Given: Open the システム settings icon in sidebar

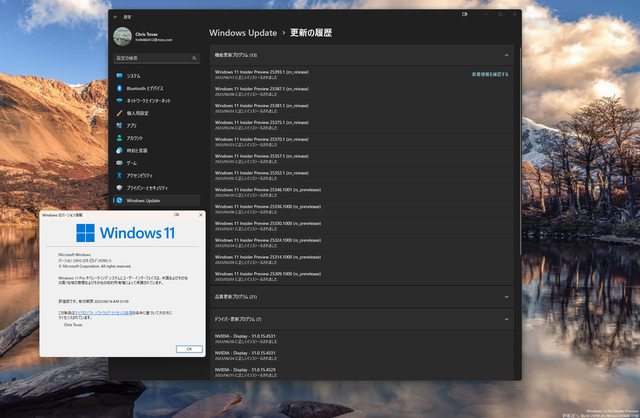Looking at the screenshot, I should click(119, 76).
